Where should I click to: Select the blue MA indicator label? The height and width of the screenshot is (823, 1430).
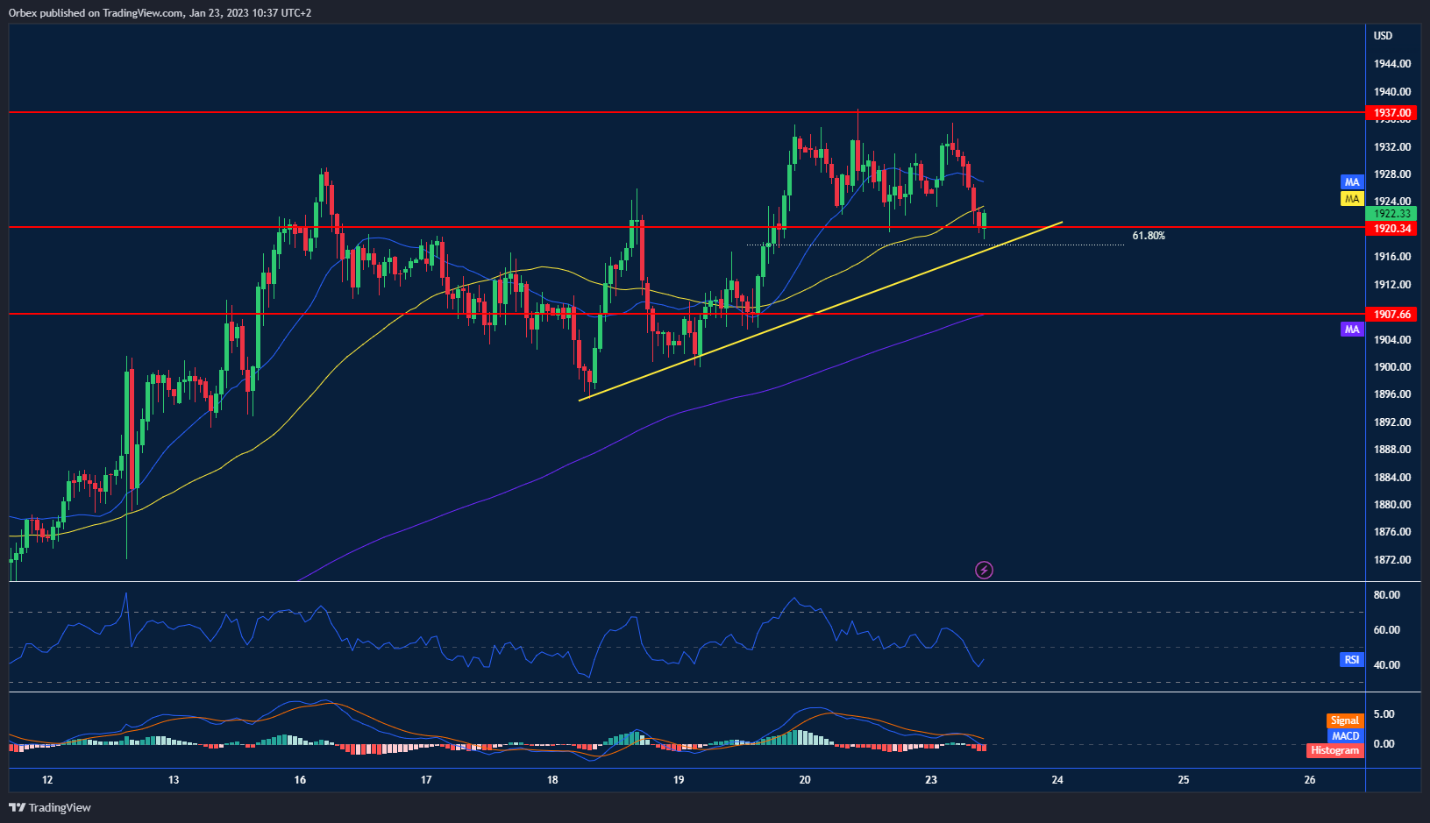coord(1352,182)
